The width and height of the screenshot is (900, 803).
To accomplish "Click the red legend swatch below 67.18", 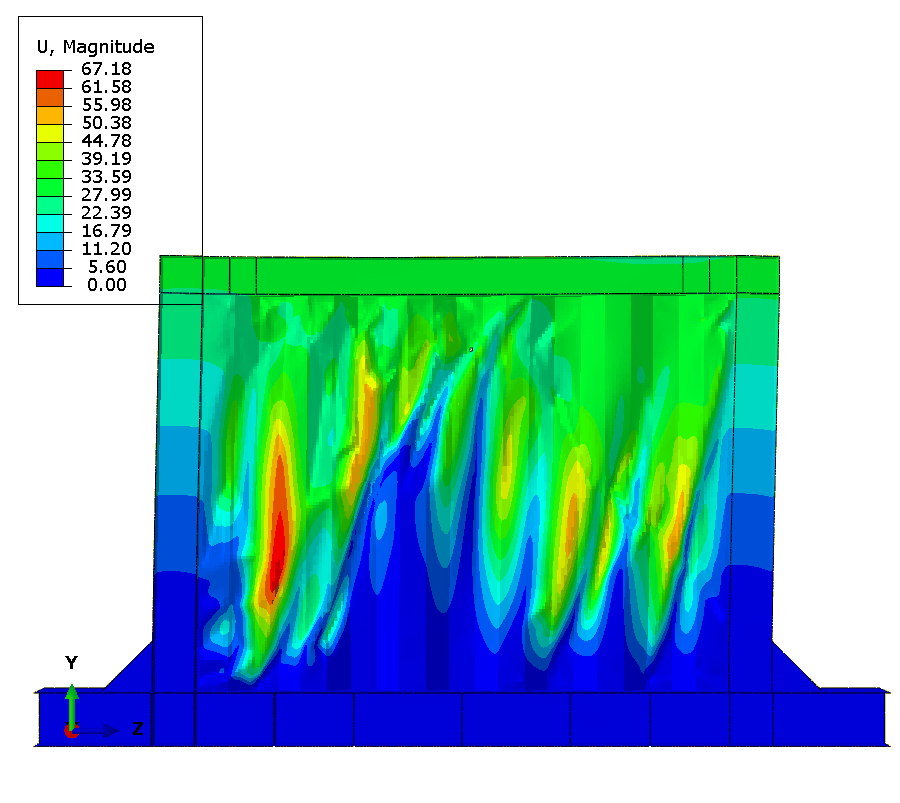I will point(50,78).
